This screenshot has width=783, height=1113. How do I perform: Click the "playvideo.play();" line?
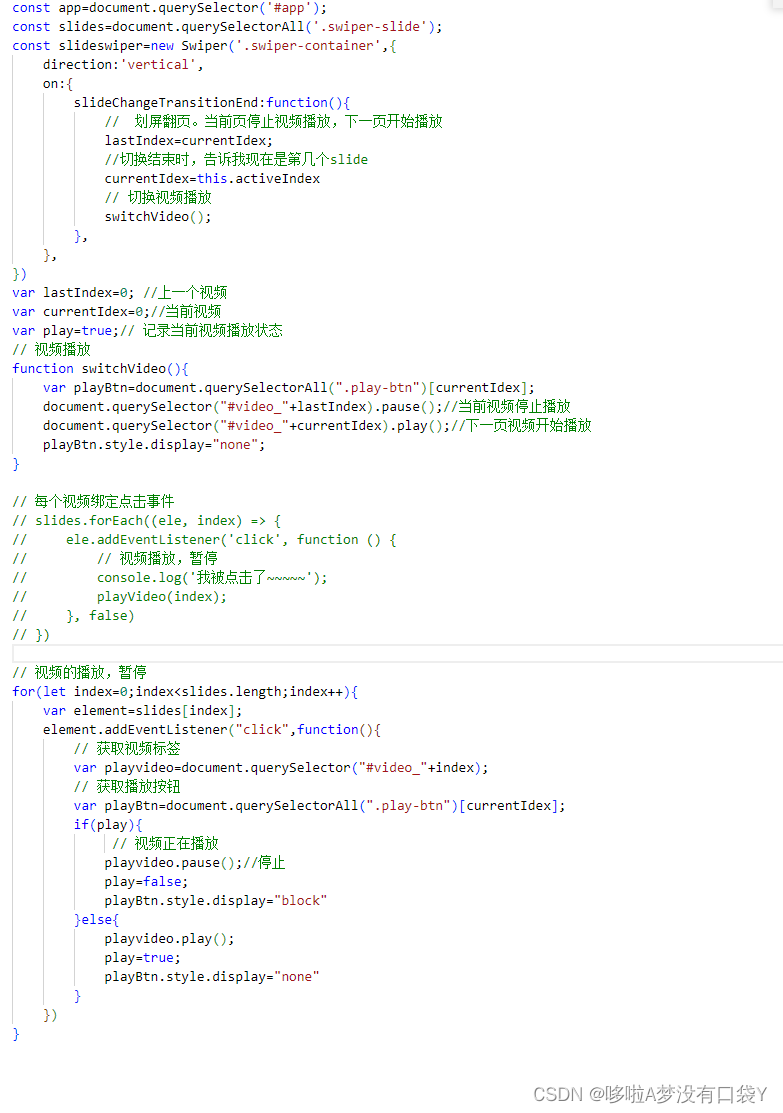point(169,939)
